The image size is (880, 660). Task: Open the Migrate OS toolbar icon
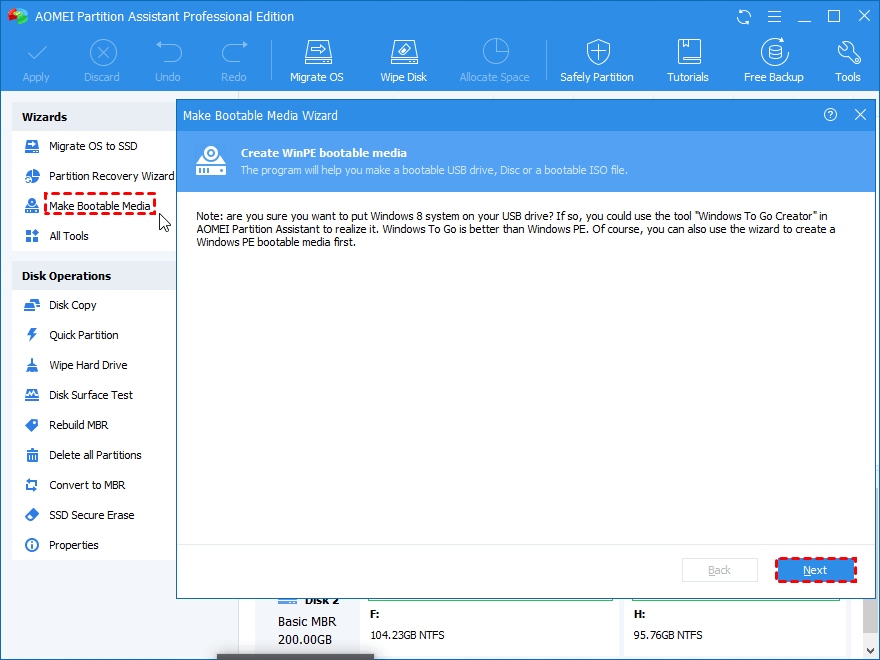tap(317, 61)
